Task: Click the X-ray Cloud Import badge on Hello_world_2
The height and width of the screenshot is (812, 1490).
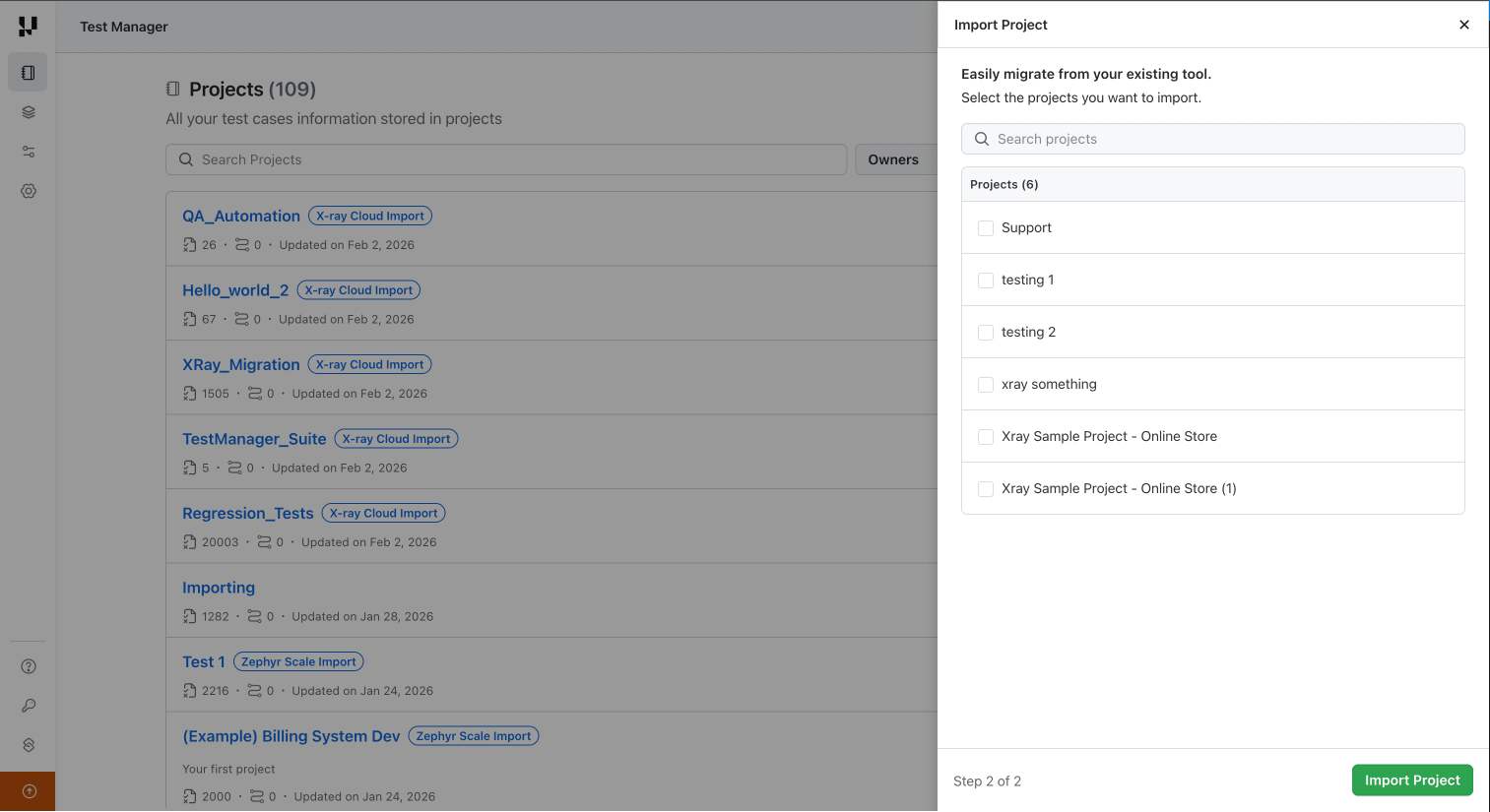Action: click(x=357, y=289)
